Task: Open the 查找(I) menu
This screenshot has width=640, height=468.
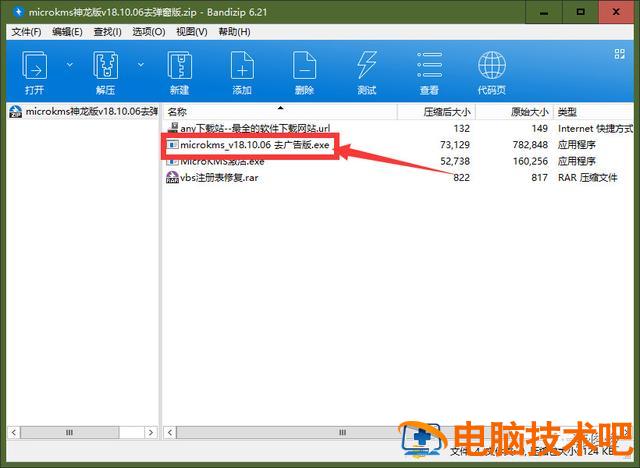Action: [x=107, y=32]
